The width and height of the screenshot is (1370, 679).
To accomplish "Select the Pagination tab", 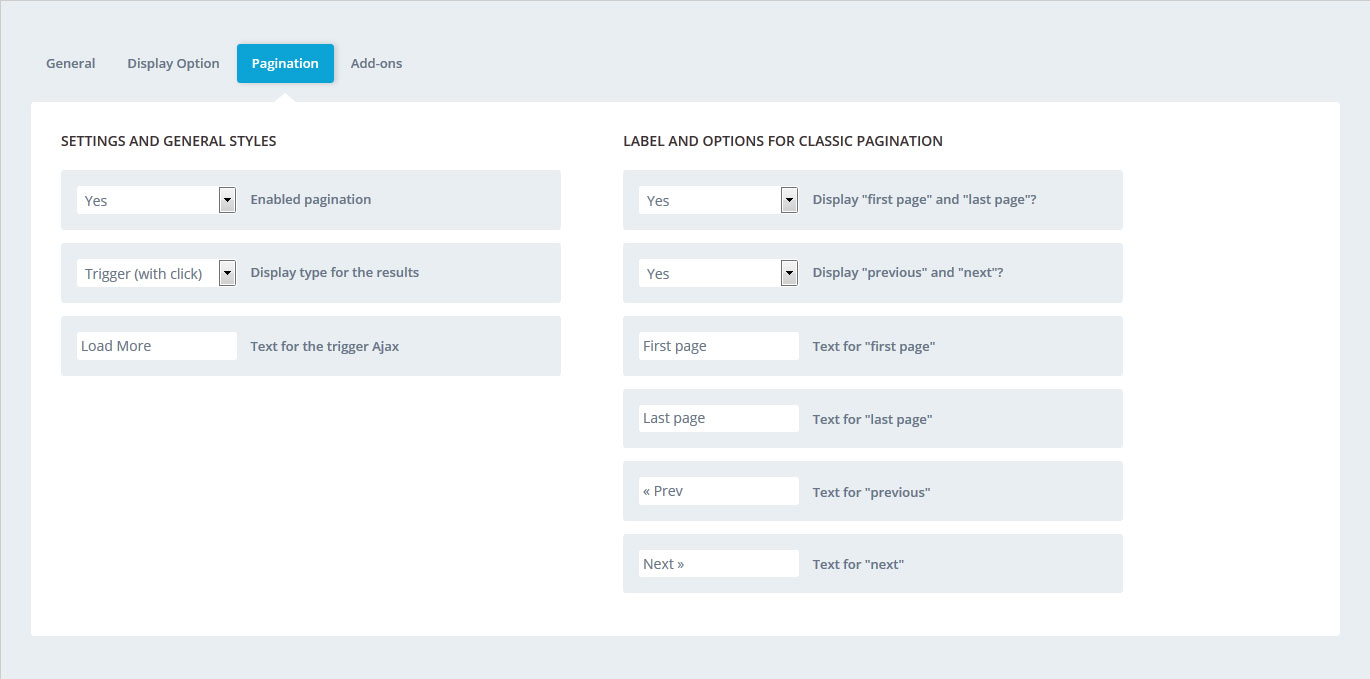I will click(x=285, y=63).
